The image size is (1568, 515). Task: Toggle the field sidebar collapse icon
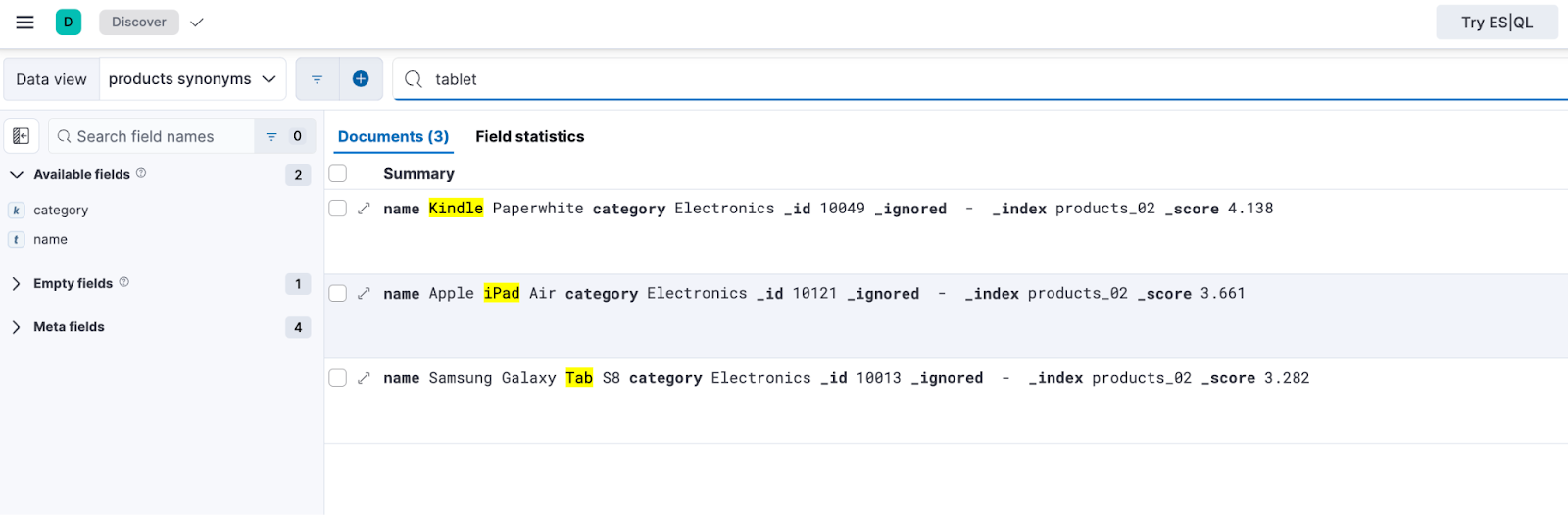click(22, 136)
